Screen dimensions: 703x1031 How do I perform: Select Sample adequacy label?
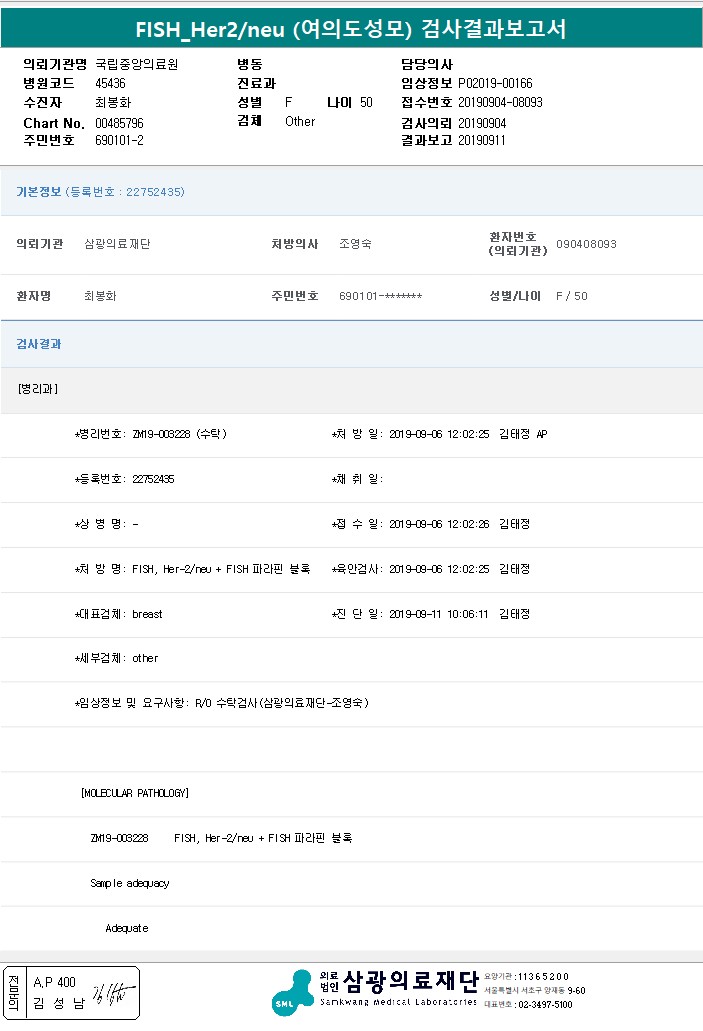130,883
